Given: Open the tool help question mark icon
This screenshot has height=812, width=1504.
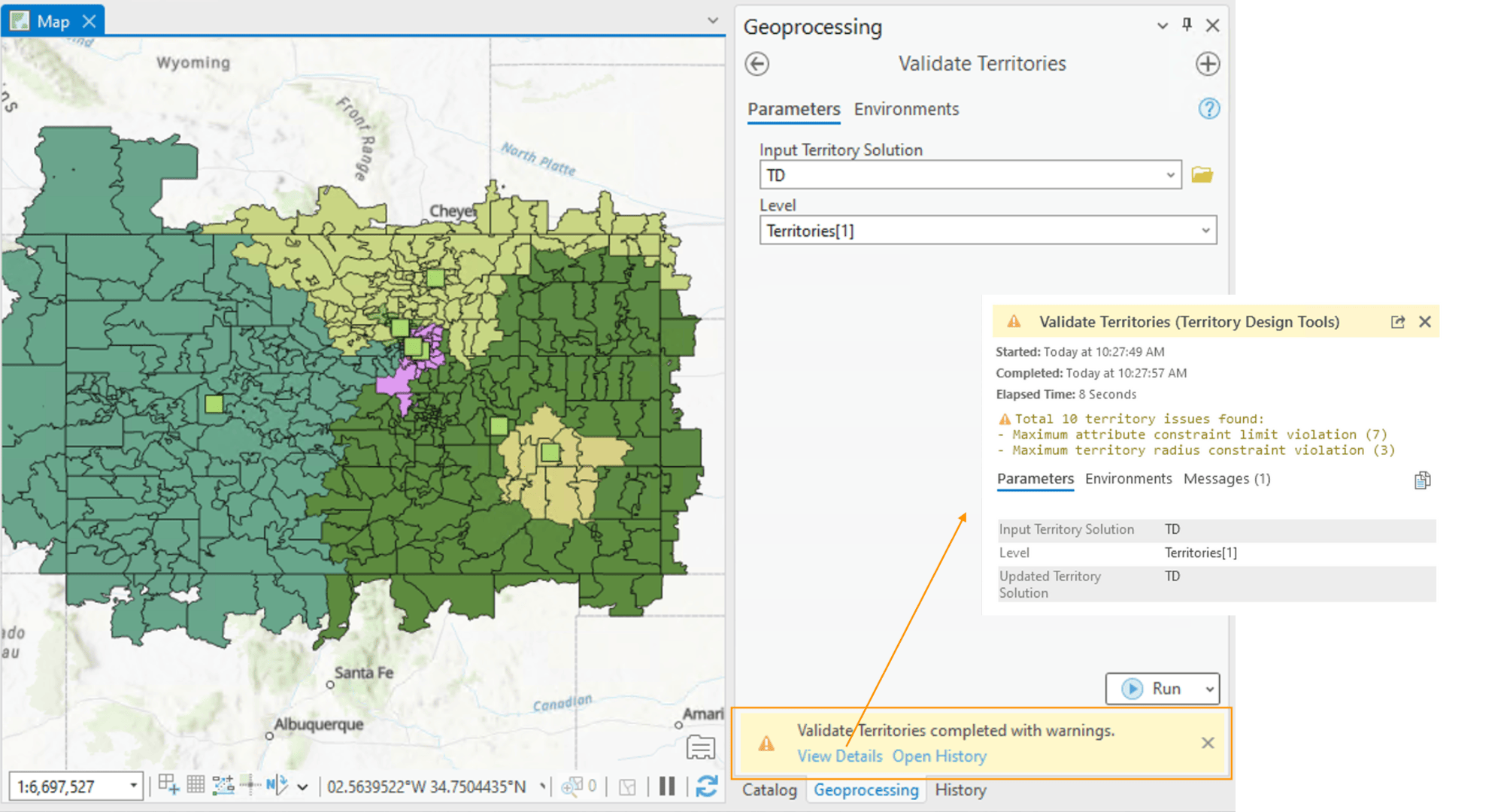Looking at the screenshot, I should point(1208,109).
